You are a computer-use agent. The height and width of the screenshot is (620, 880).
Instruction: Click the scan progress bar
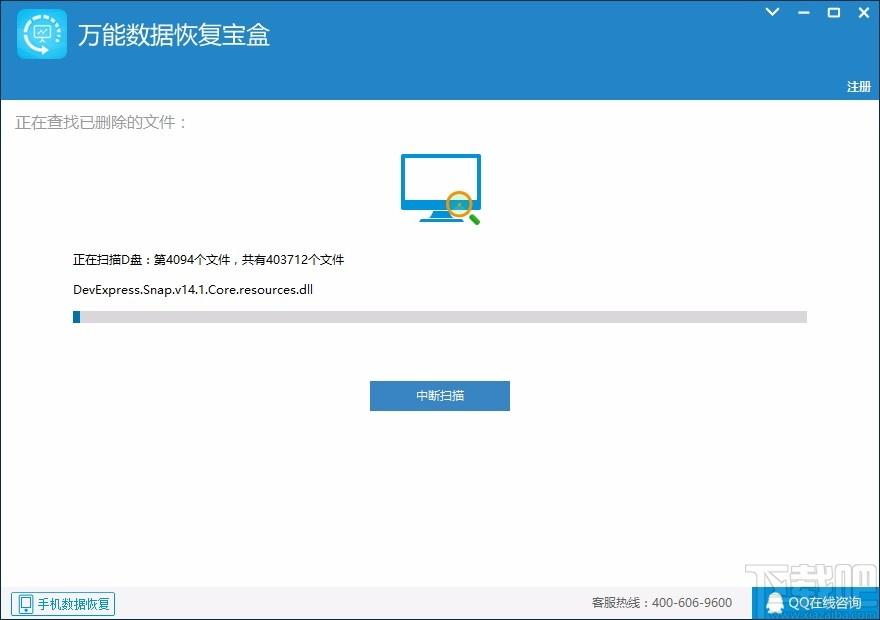tap(440, 317)
